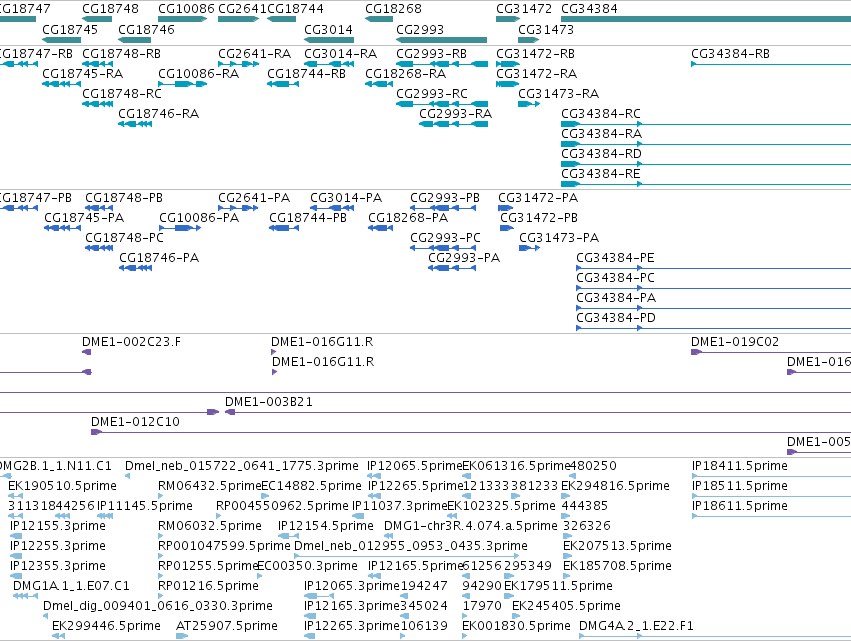Select the CG34384-PE protein line
The height and width of the screenshot is (641, 851).
tap(714, 268)
